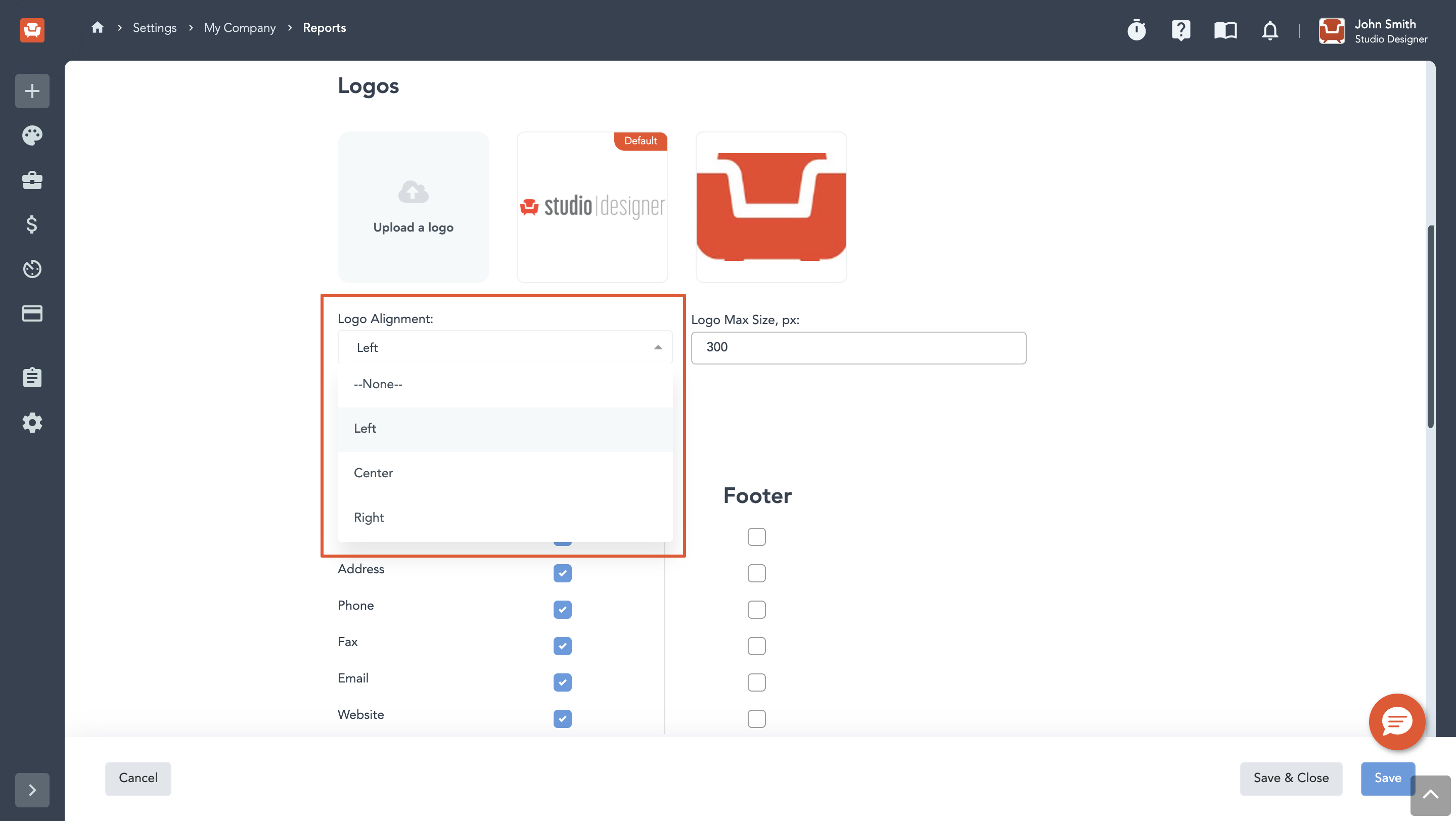Open the add new plus icon
1456x821 pixels.
point(32,91)
